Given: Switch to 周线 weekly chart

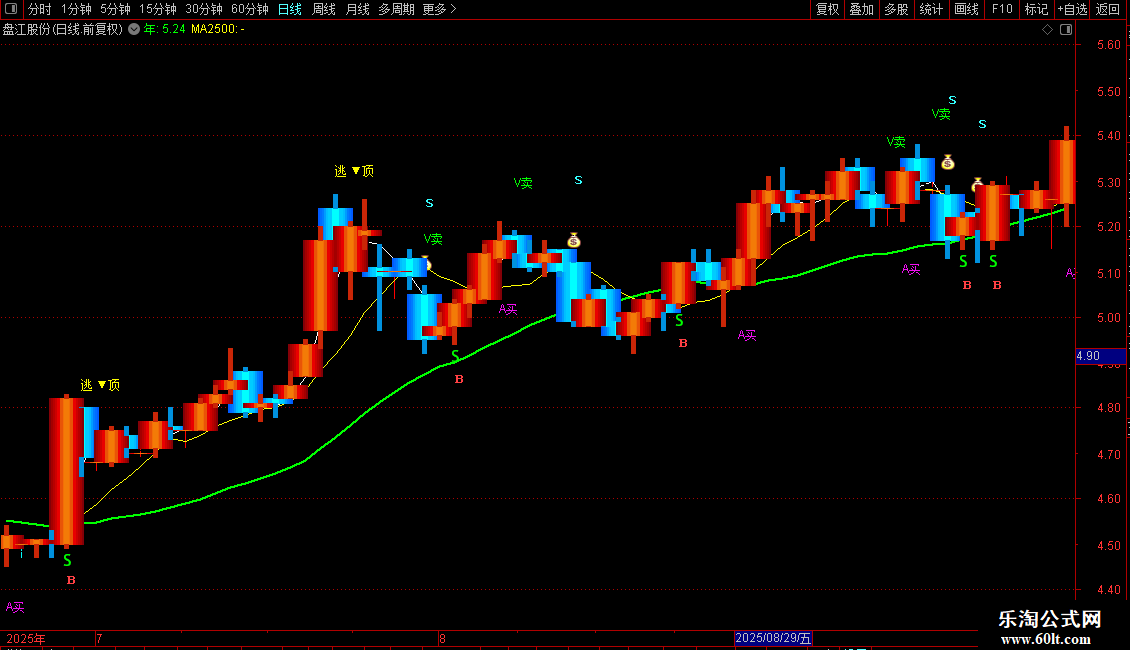Looking at the screenshot, I should pyautogui.click(x=324, y=9).
